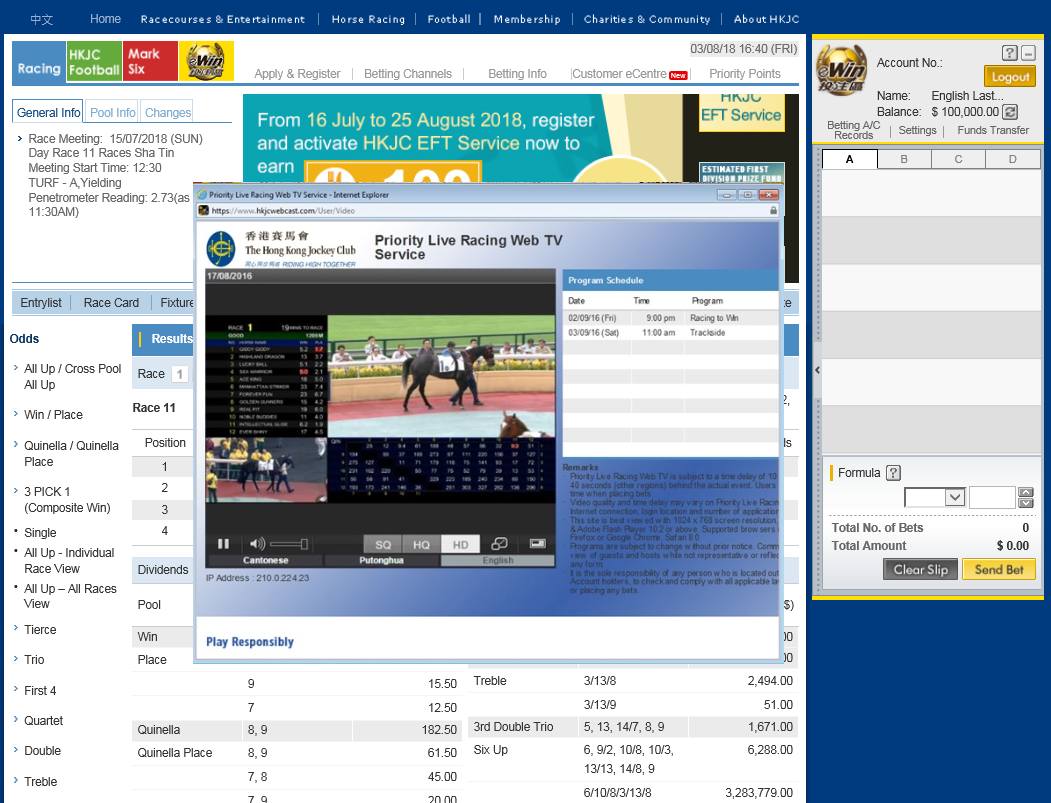Viewport: 1051px width, 803px height.
Task: Open the HKJC Football section icon
Action: click(x=94, y=62)
